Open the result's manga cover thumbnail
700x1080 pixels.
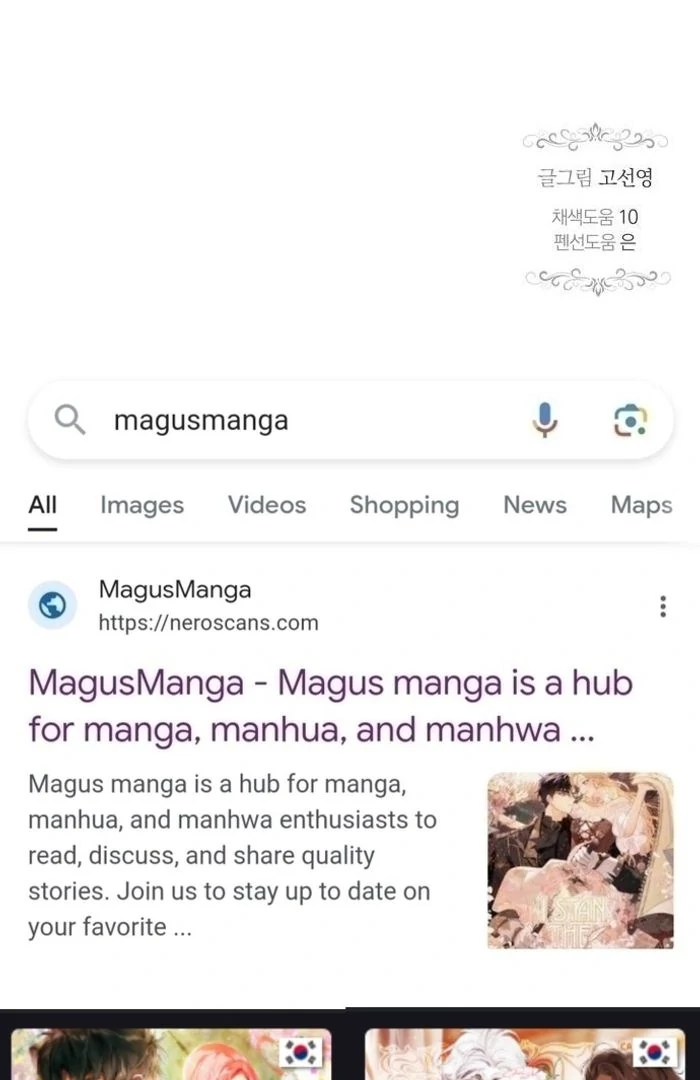coord(580,860)
